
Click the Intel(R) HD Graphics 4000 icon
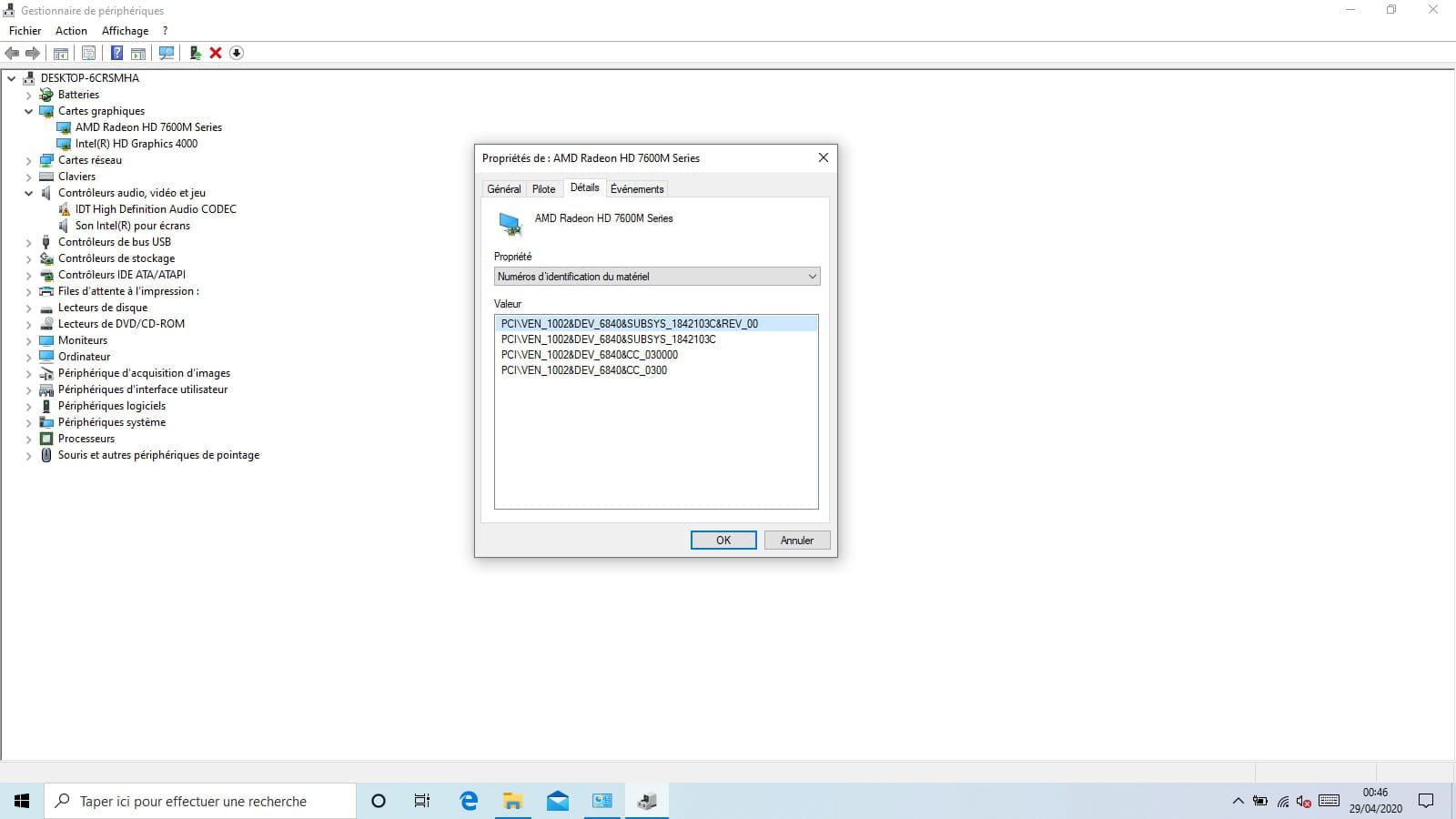click(x=64, y=144)
